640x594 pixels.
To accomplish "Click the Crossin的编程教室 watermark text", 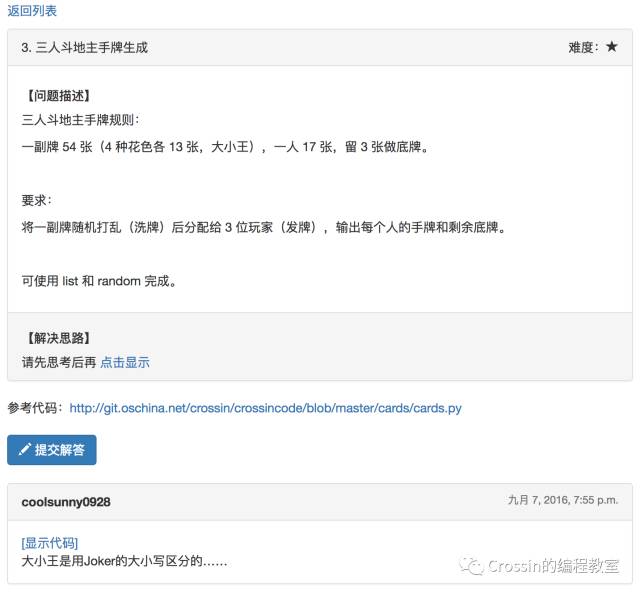I will [553, 566].
